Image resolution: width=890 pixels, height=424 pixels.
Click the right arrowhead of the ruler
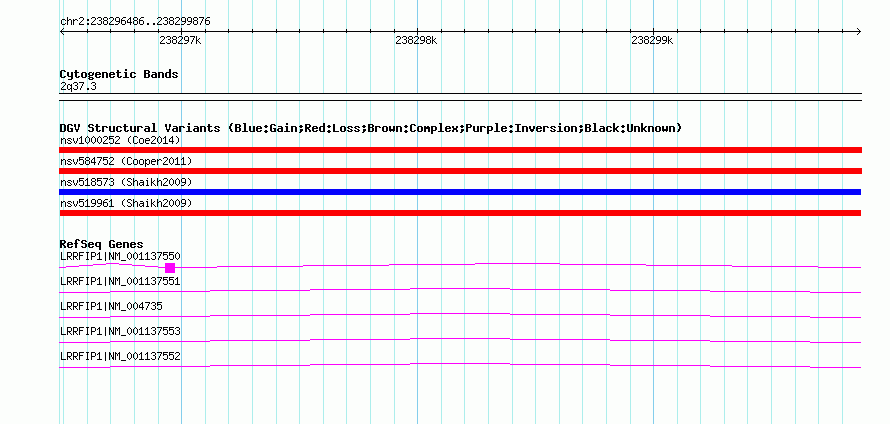[859, 32]
